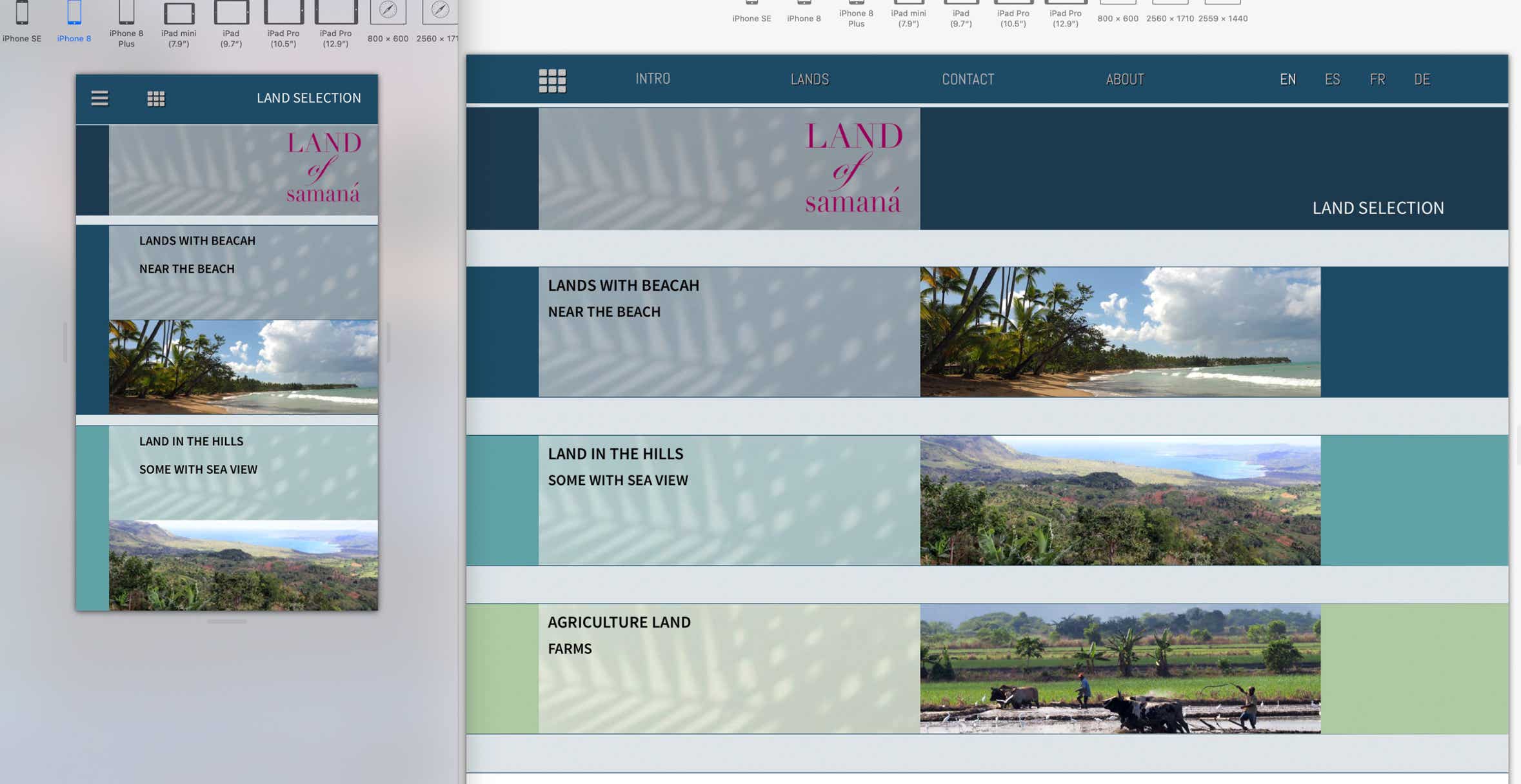The width and height of the screenshot is (1521, 784).
Task: Click 'LANDS WITH BEACAH' heading on desktop site
Action: tap(623, 286)
